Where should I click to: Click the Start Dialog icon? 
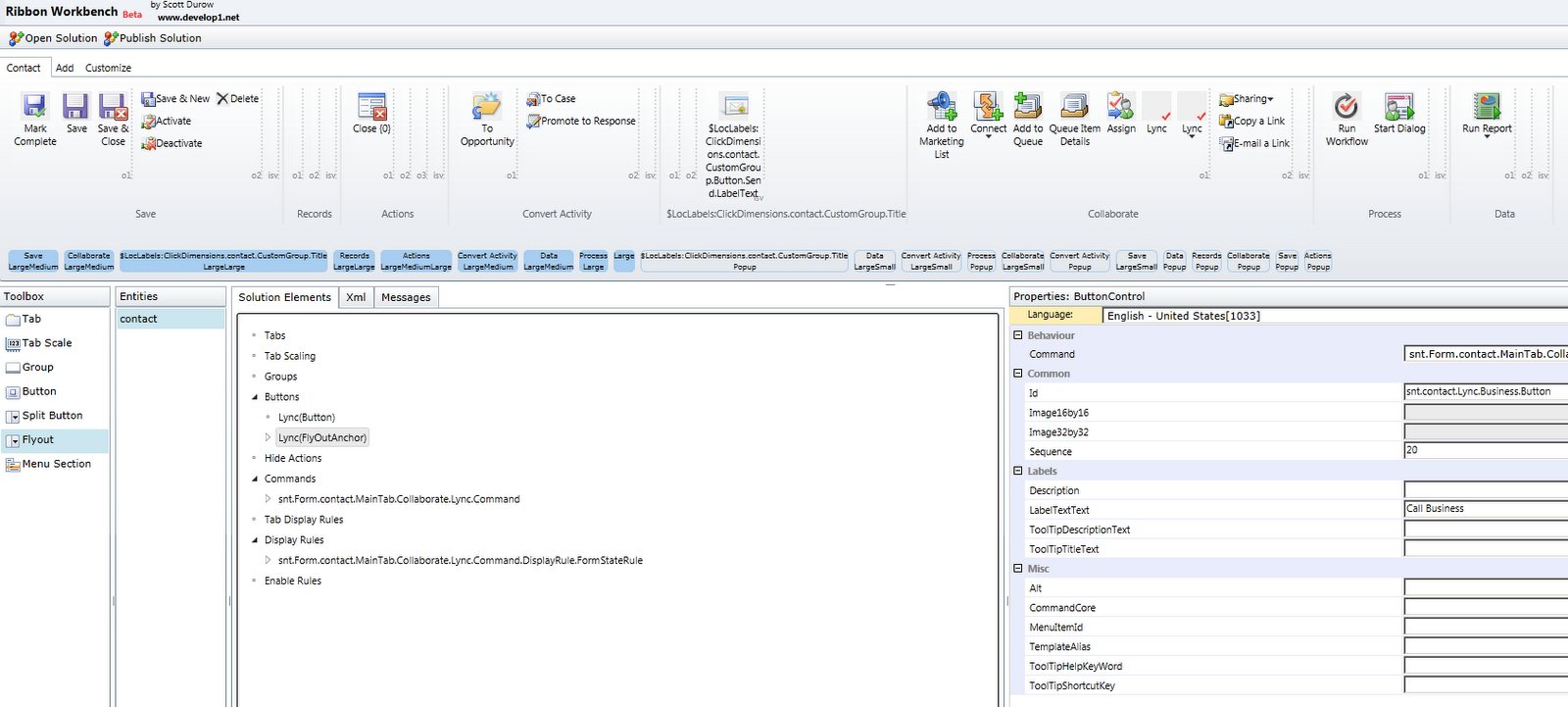click(x=1399, y=106)
